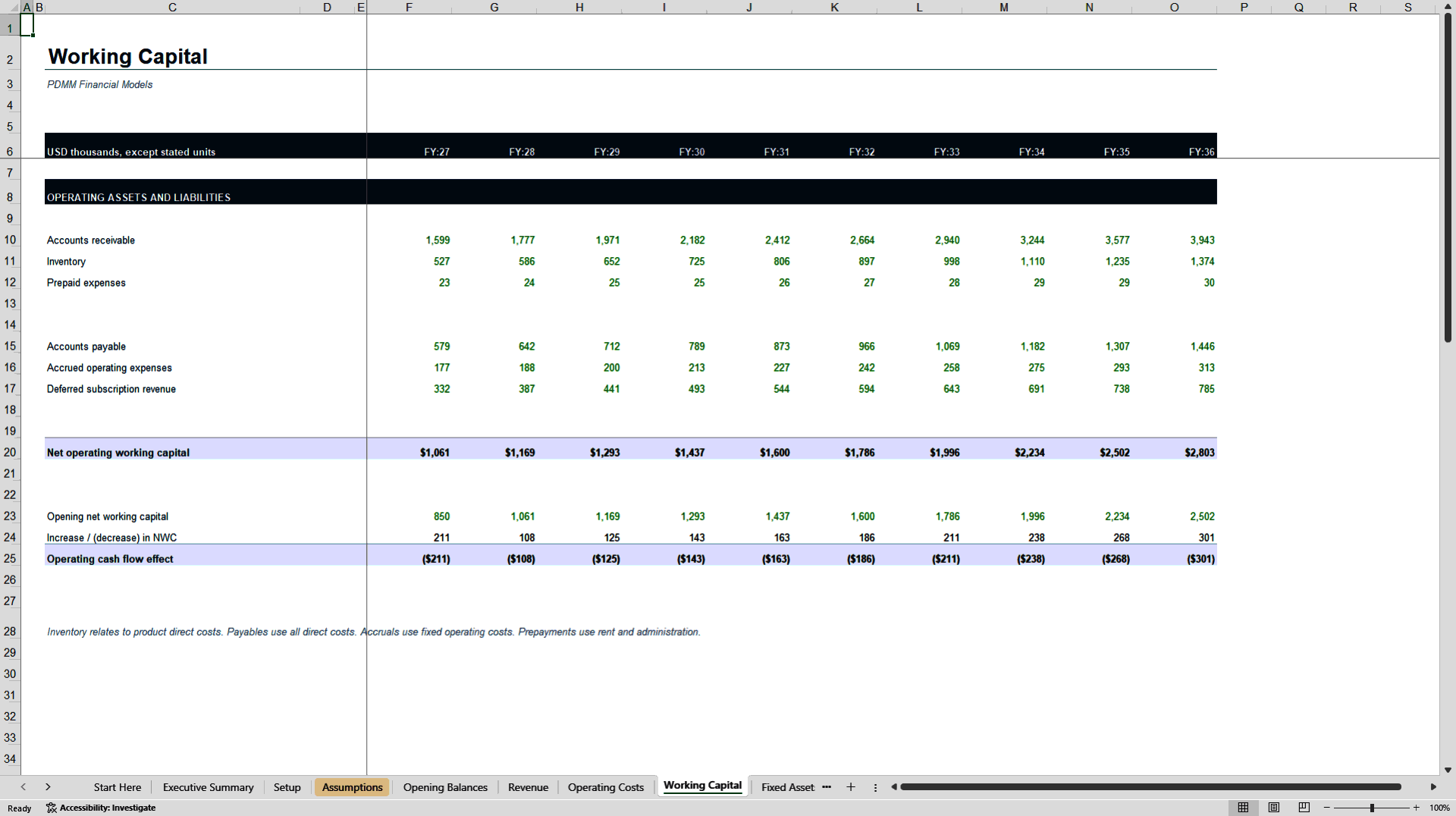
Task: Click the Net operating working capital label
Action: click(118, 453)
